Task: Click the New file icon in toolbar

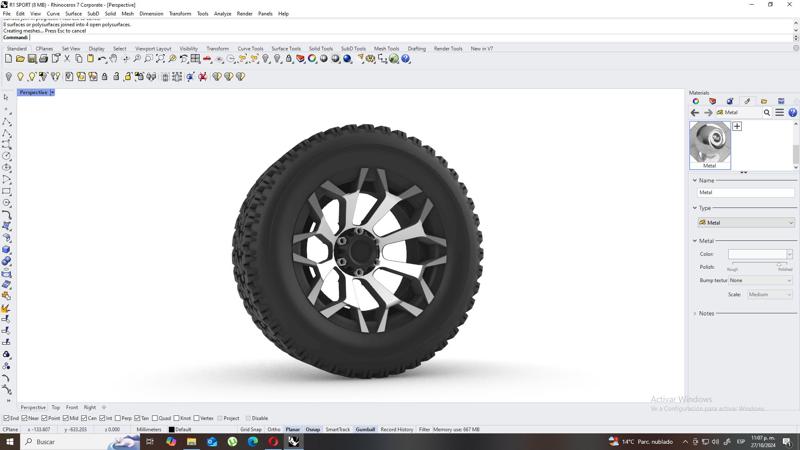Action: [x=8, y=59]
